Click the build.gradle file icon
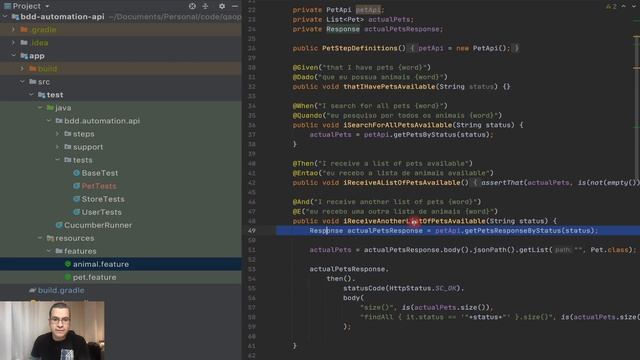Screen dimensions: 640x360 click(x=33, y=290)
